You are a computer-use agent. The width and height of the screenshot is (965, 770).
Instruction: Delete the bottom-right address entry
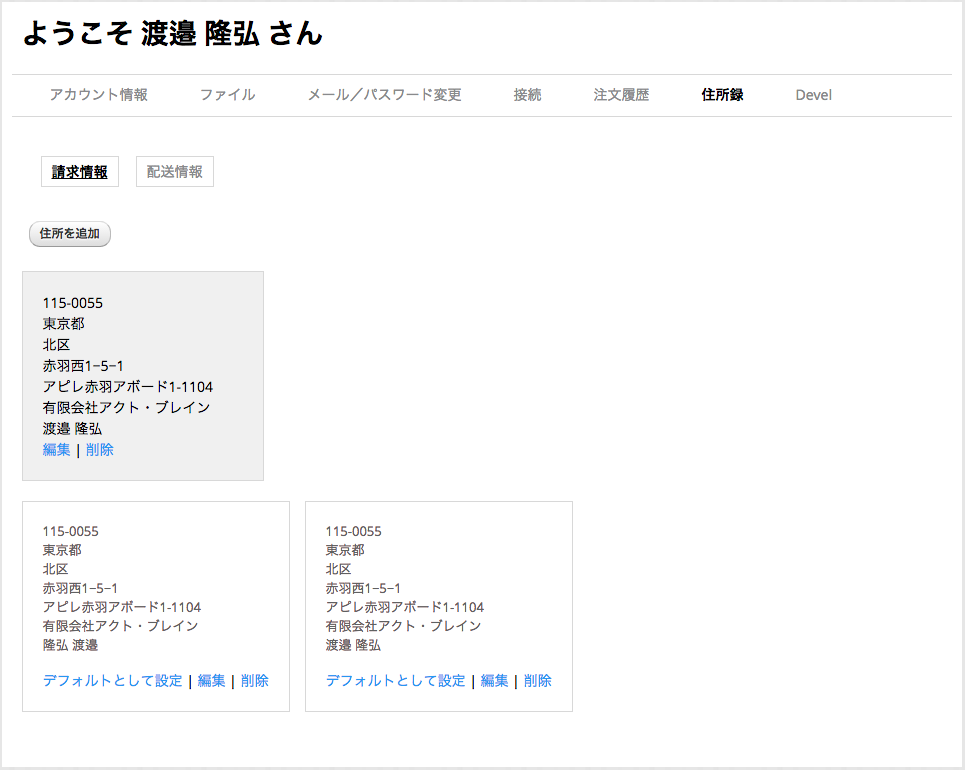pos(537,680)
